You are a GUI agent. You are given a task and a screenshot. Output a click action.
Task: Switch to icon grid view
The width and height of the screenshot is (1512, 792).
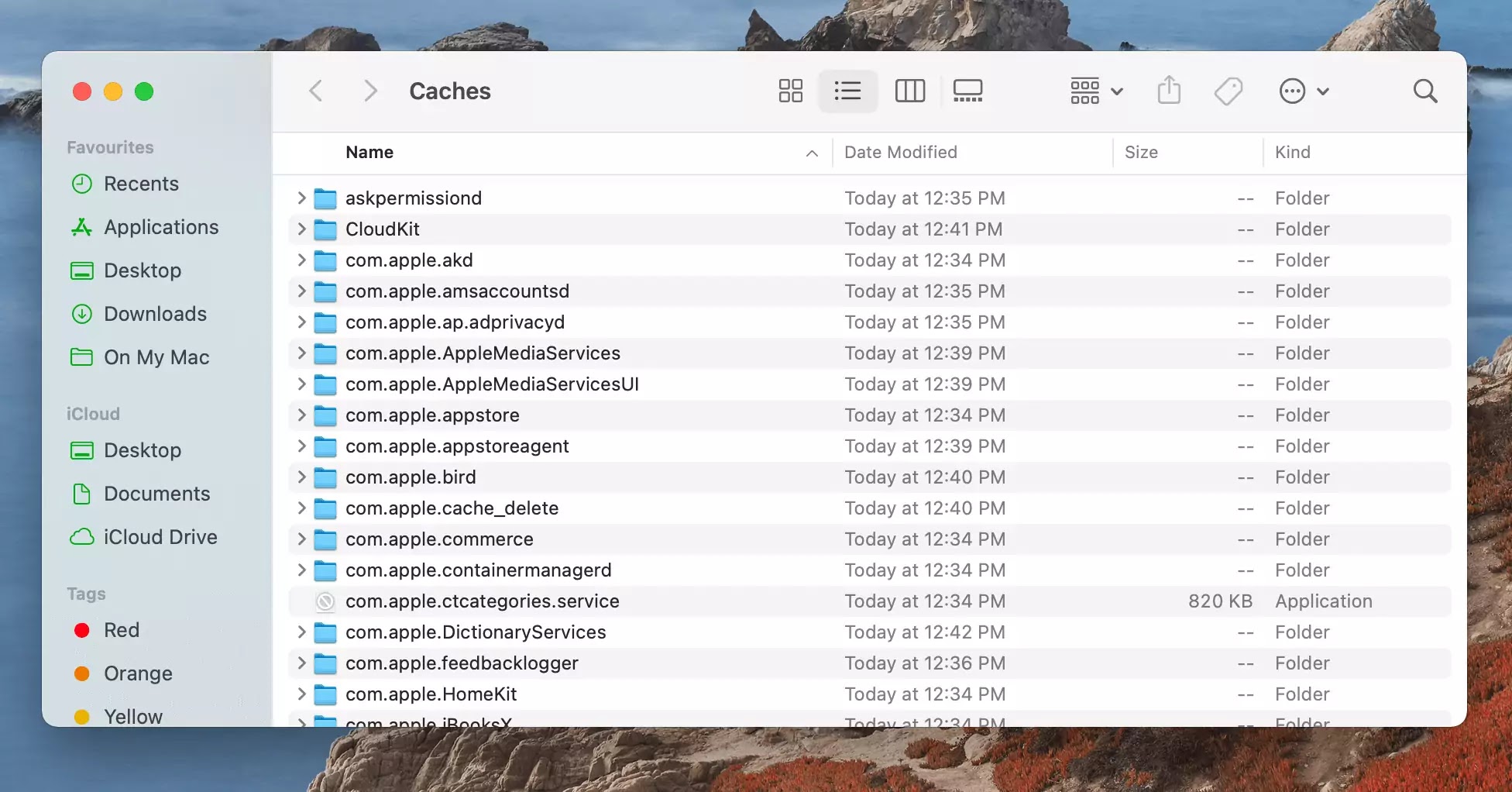coord(790,91)
